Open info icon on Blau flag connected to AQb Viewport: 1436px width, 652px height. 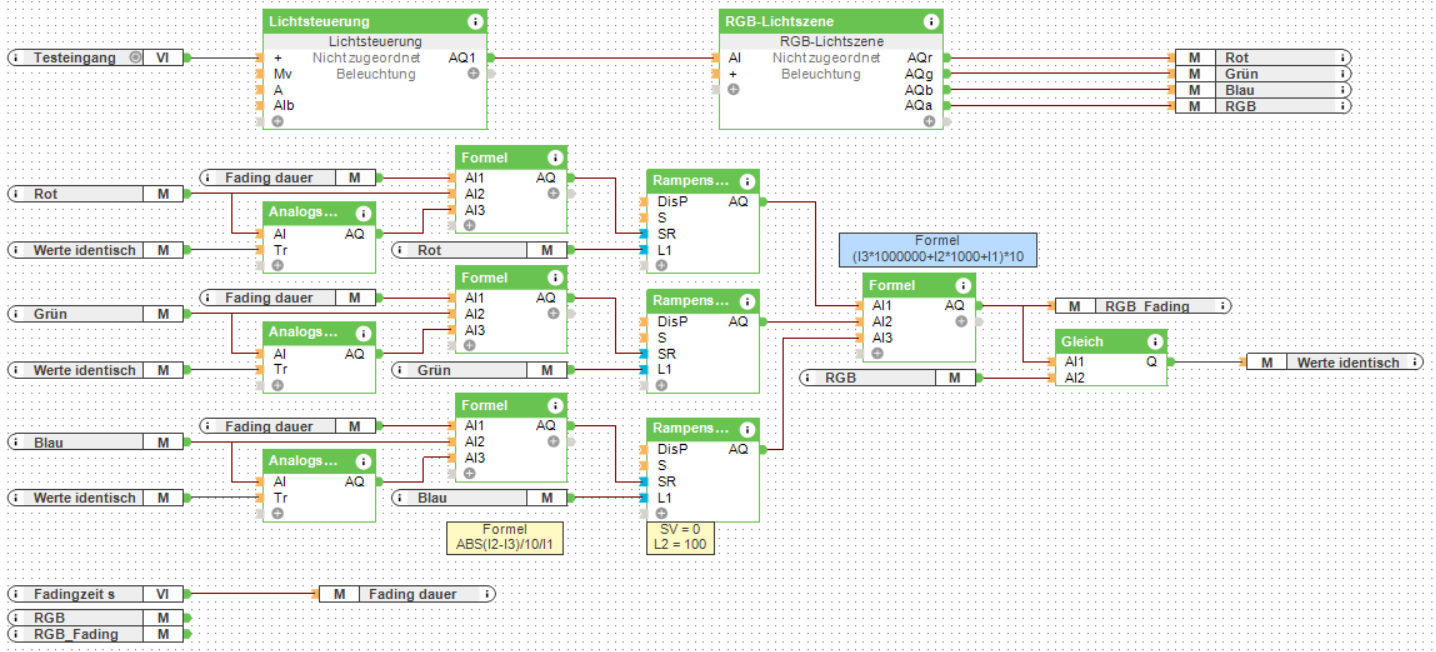[1343, 90]
